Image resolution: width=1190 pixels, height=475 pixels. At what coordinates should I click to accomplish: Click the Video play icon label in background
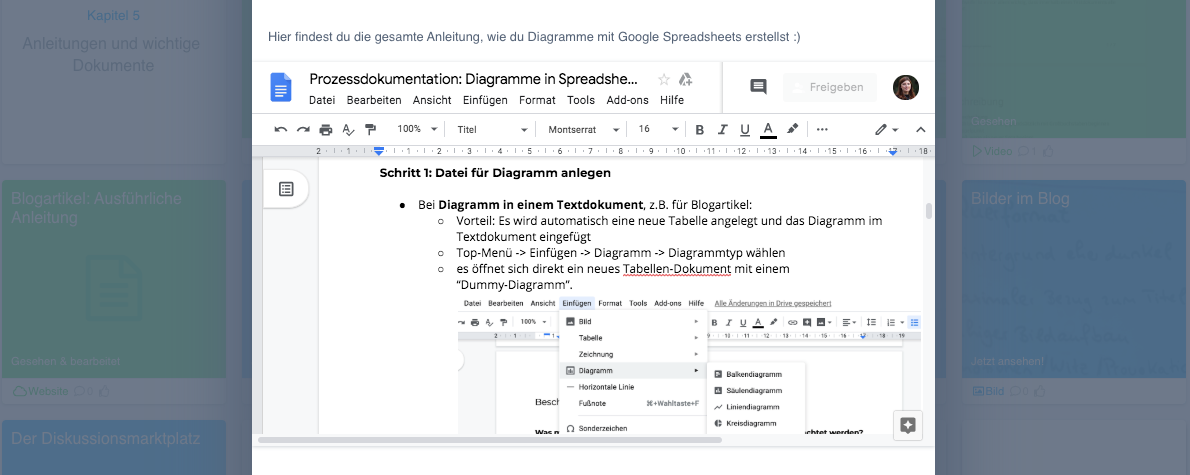tap(993, 151)
